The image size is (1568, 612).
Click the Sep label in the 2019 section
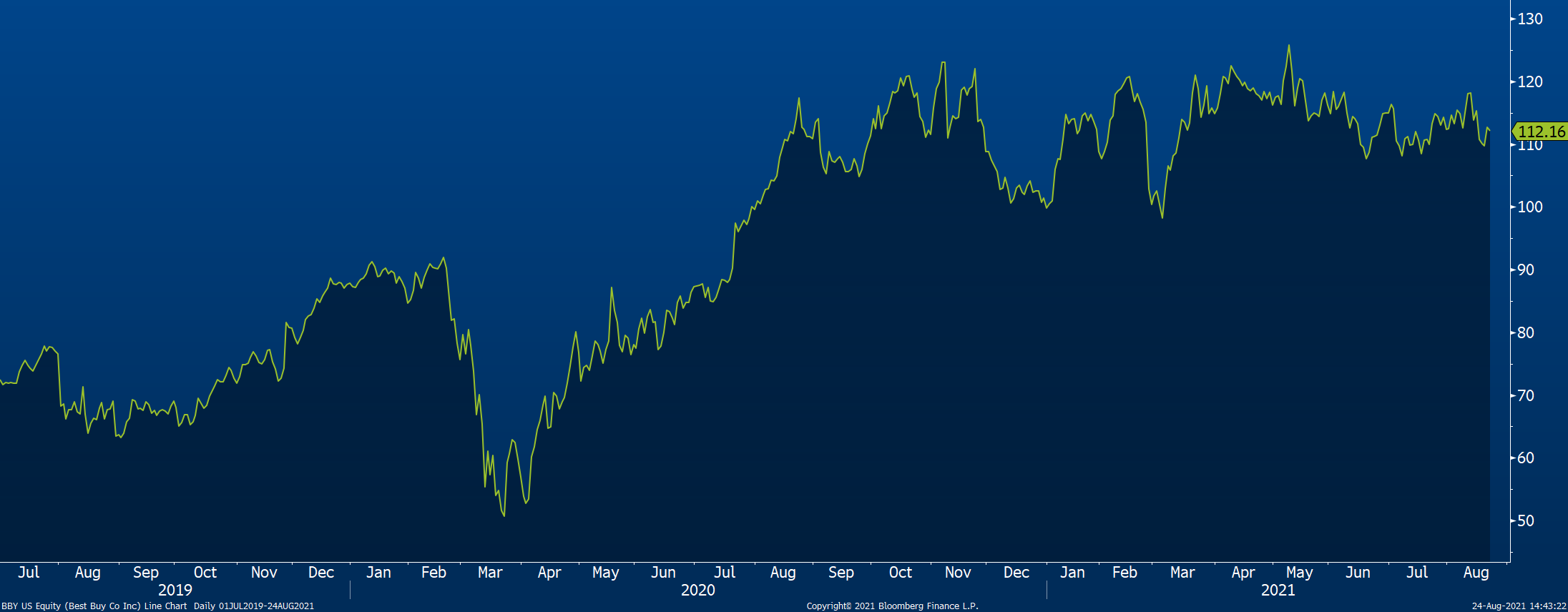point(146,573)
